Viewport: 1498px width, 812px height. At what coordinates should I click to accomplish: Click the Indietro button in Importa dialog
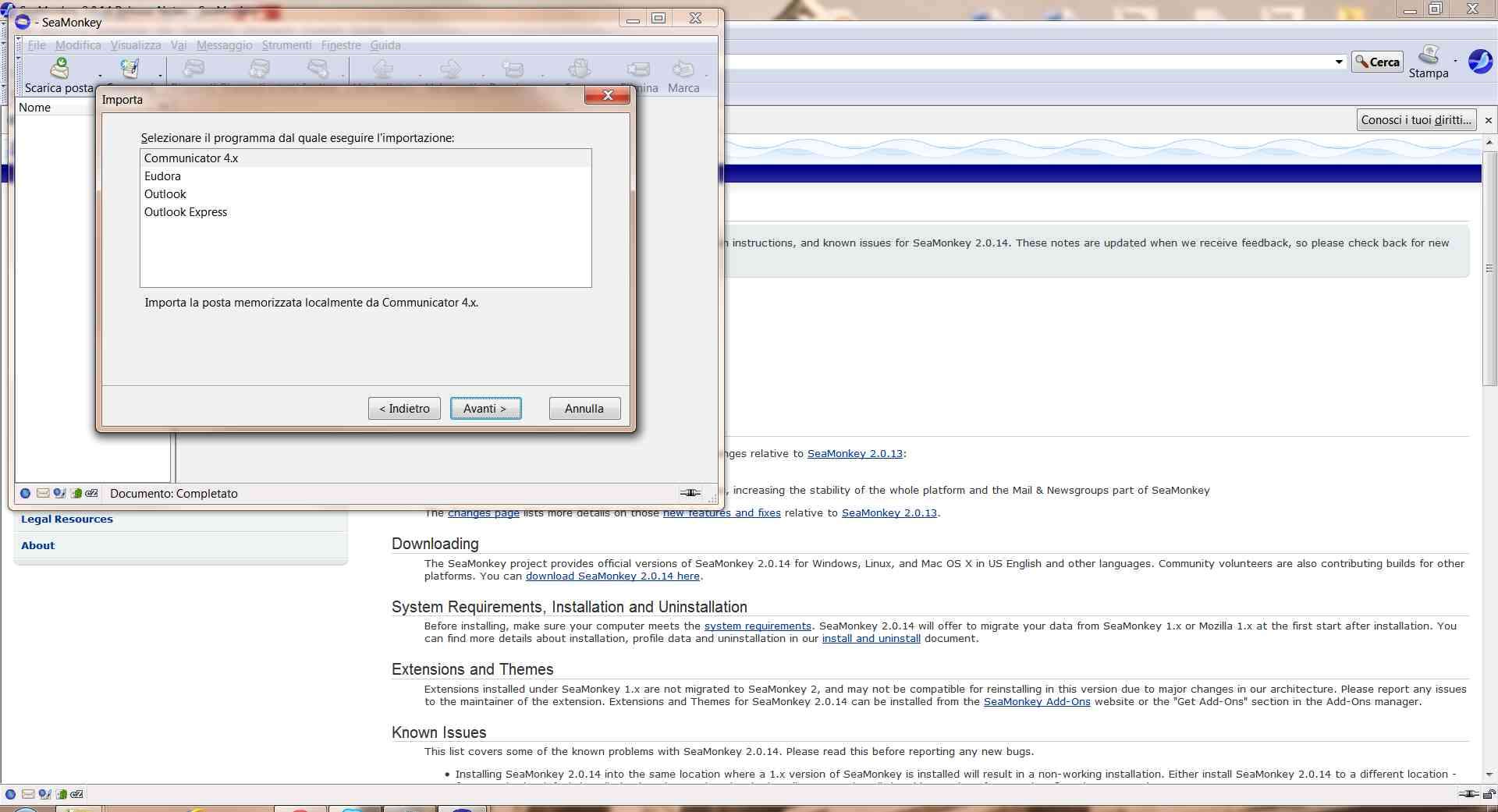click(404, 409)
